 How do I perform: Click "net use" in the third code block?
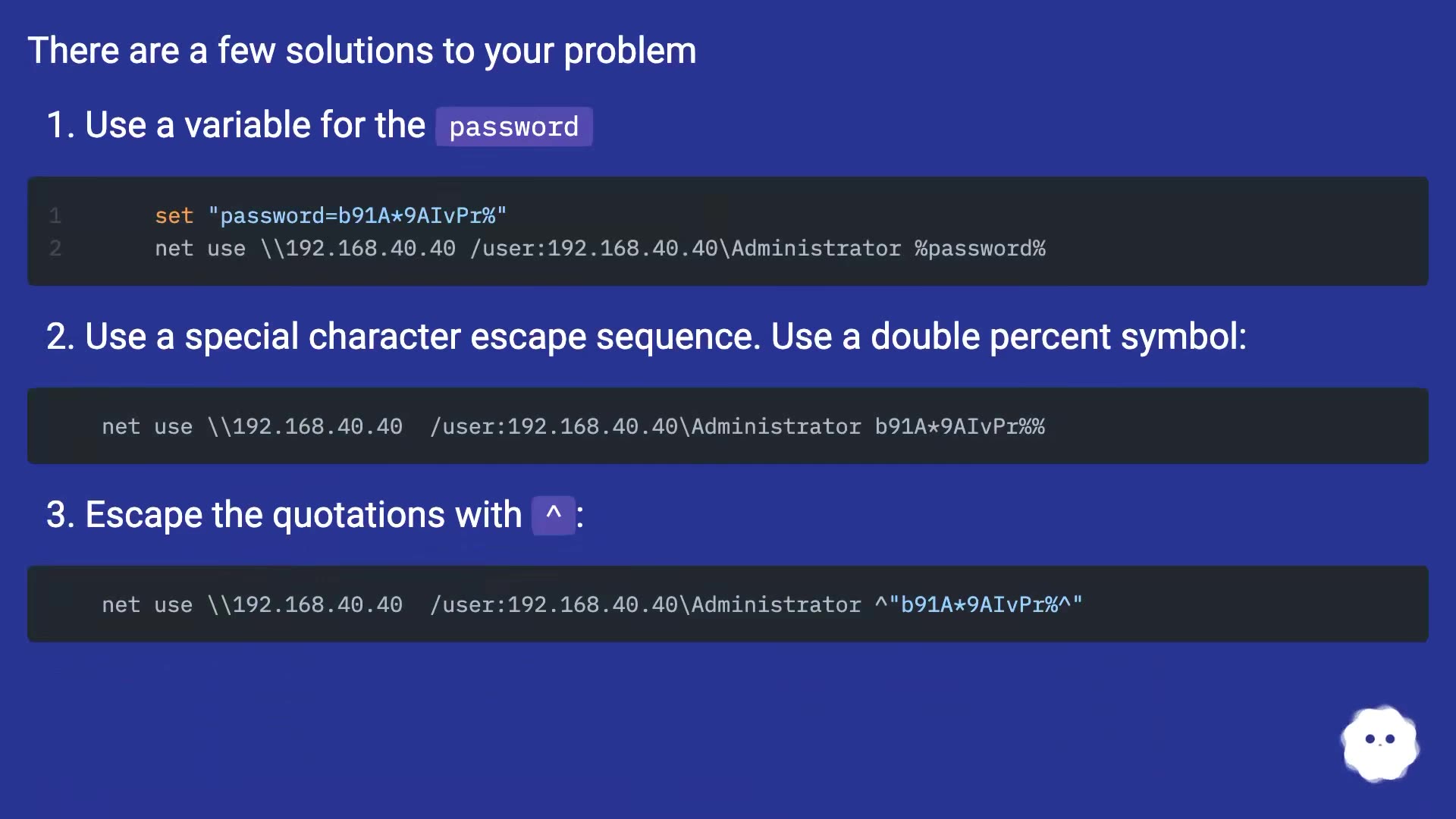(x=147, y=605)
